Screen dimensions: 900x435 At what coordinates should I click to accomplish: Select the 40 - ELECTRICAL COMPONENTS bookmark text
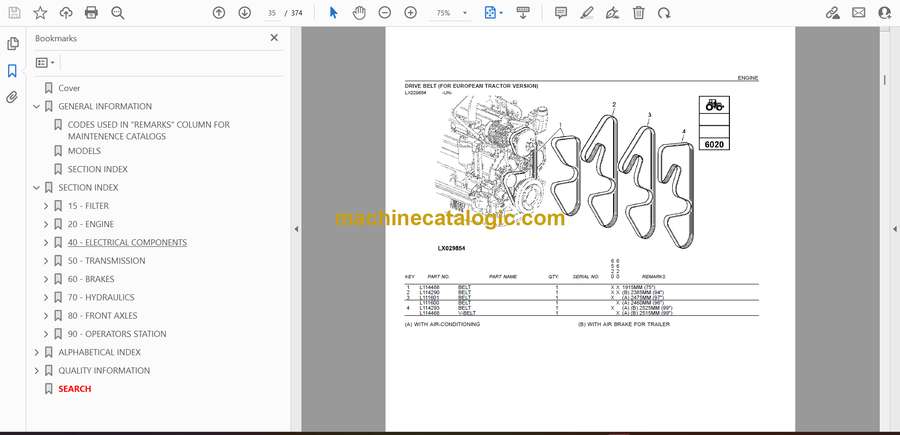tap(127, 242)
